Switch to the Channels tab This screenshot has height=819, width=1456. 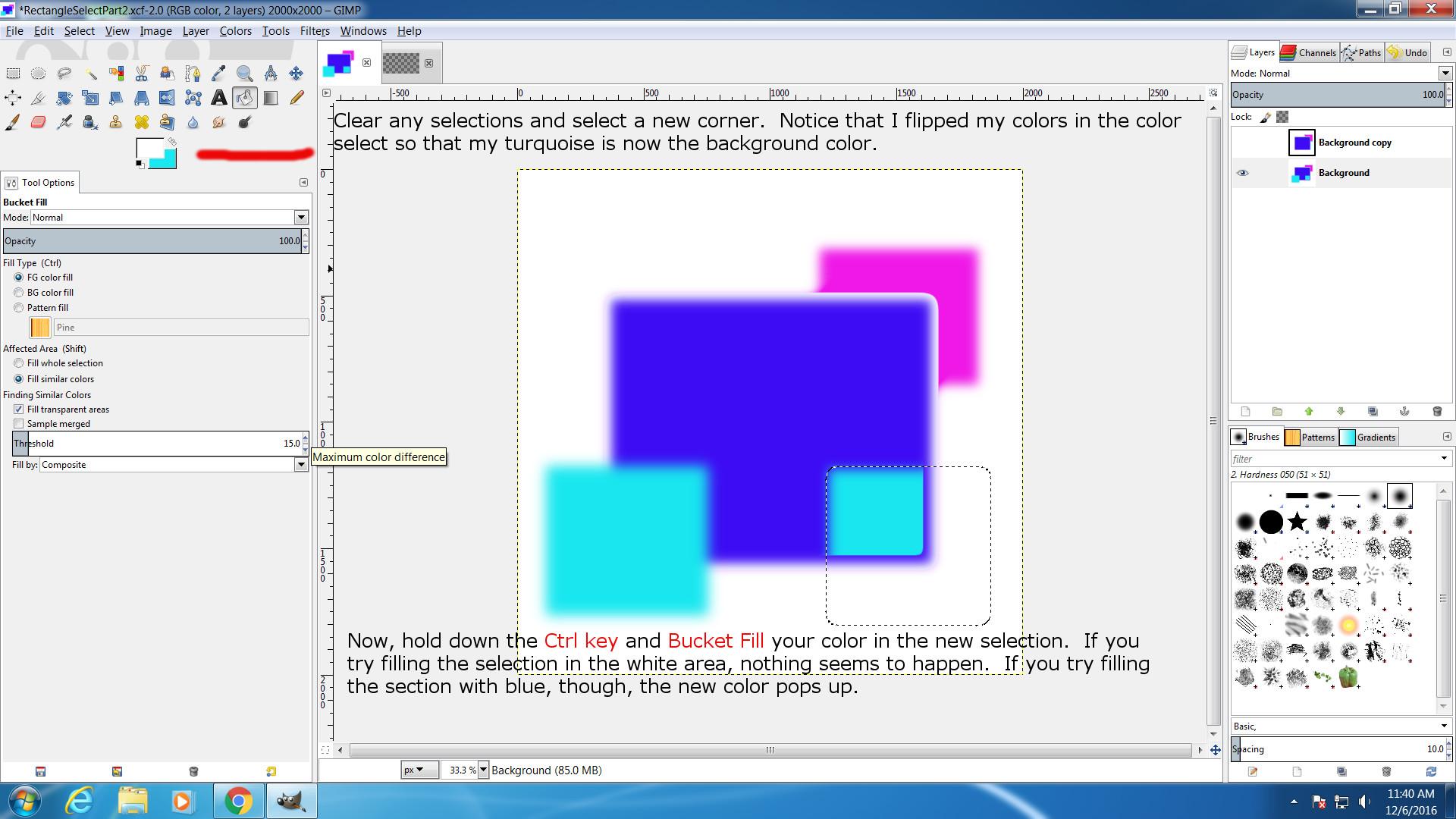[1308, 52]
